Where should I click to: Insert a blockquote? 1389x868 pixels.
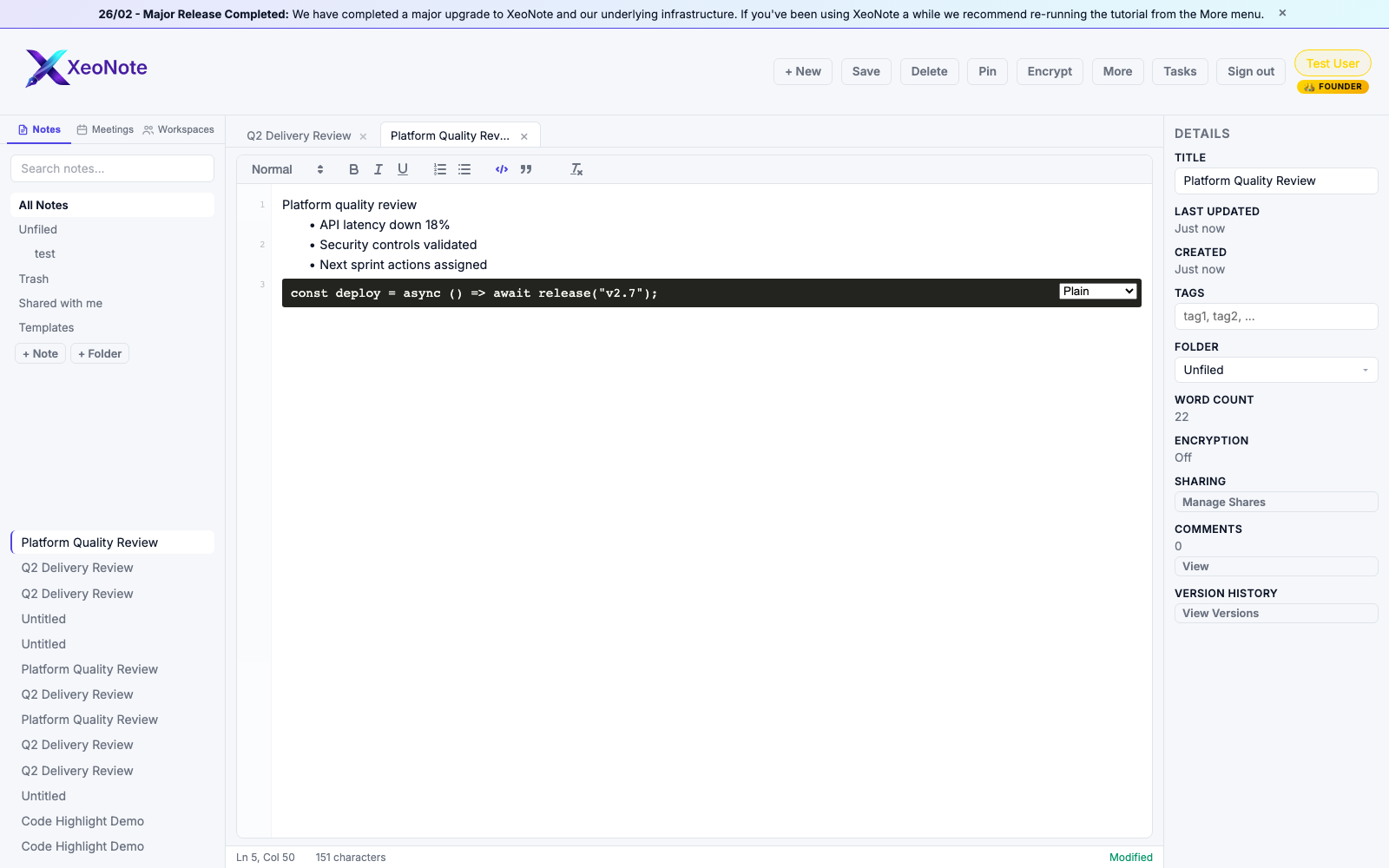point(526,169)
